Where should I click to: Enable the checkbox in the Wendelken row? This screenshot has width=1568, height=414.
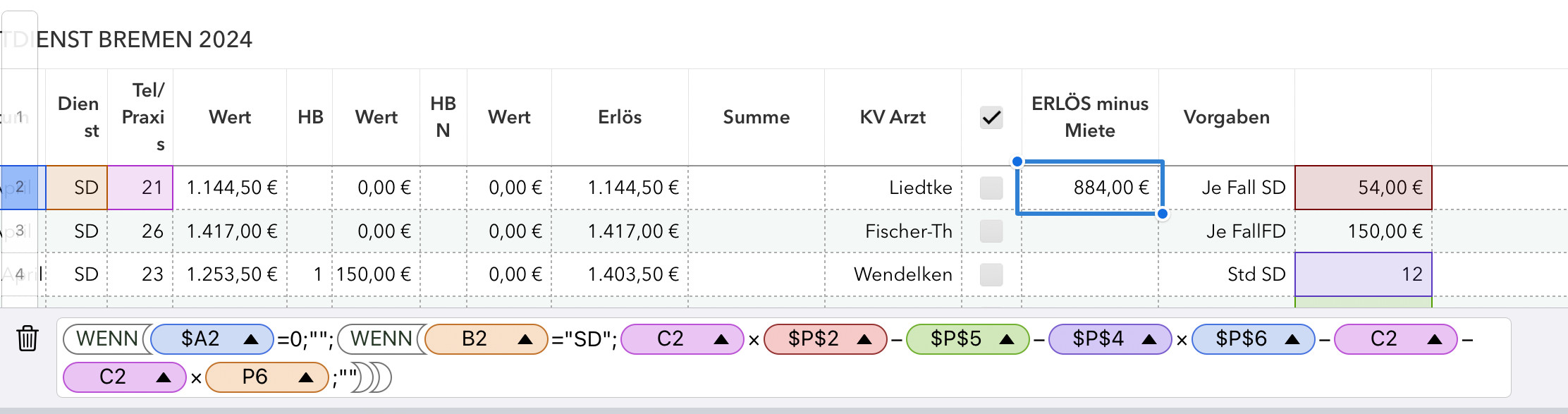point(991,274)
